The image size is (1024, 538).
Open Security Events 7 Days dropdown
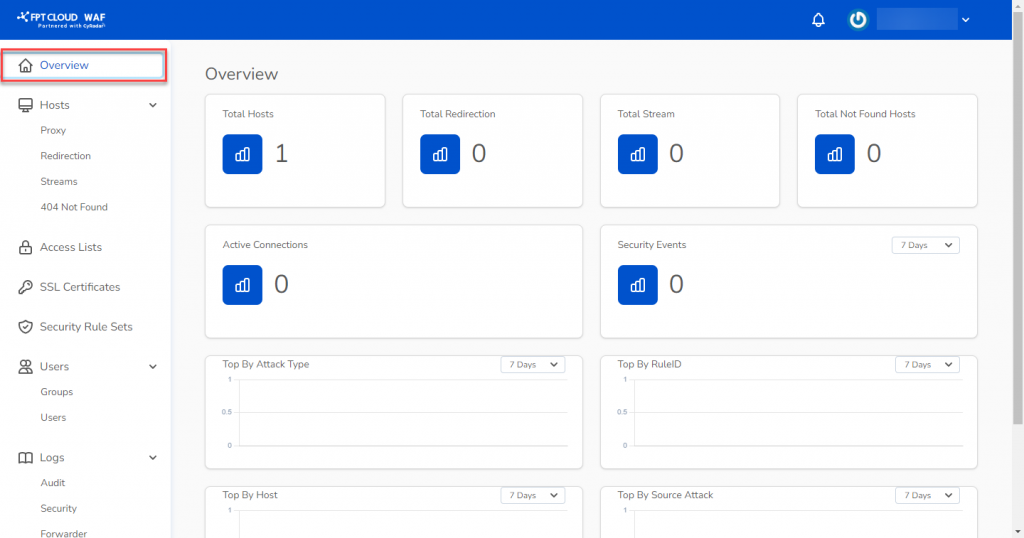point(925,245)
